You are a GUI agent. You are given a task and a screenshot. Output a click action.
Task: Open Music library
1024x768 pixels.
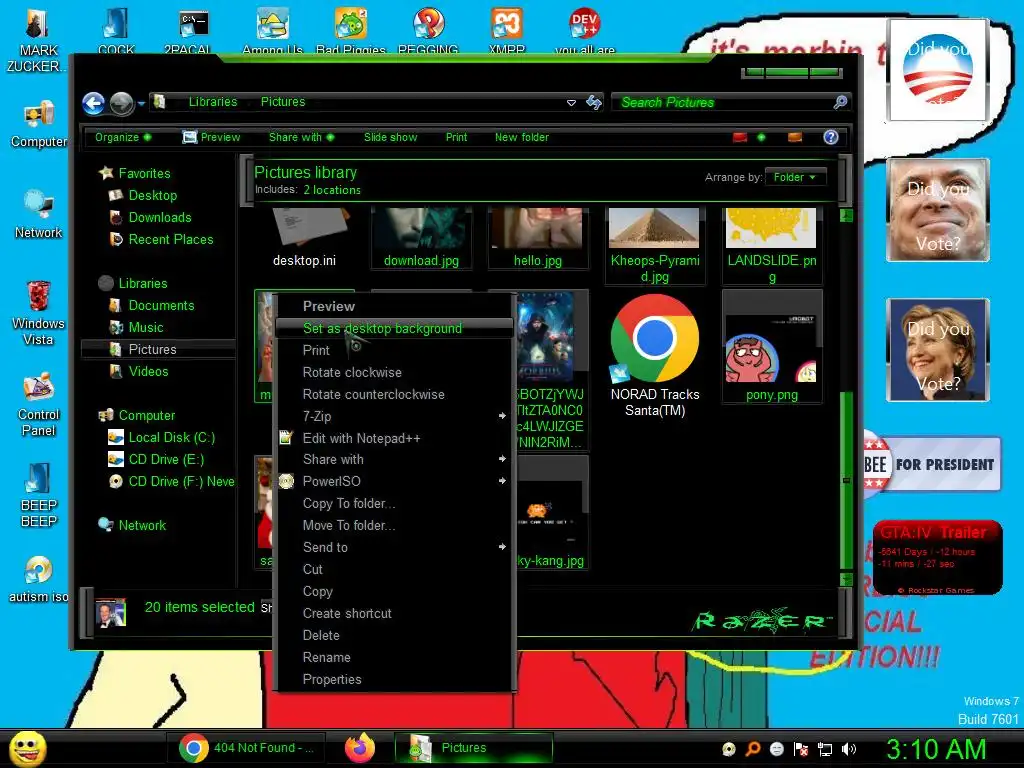(146, 327)
